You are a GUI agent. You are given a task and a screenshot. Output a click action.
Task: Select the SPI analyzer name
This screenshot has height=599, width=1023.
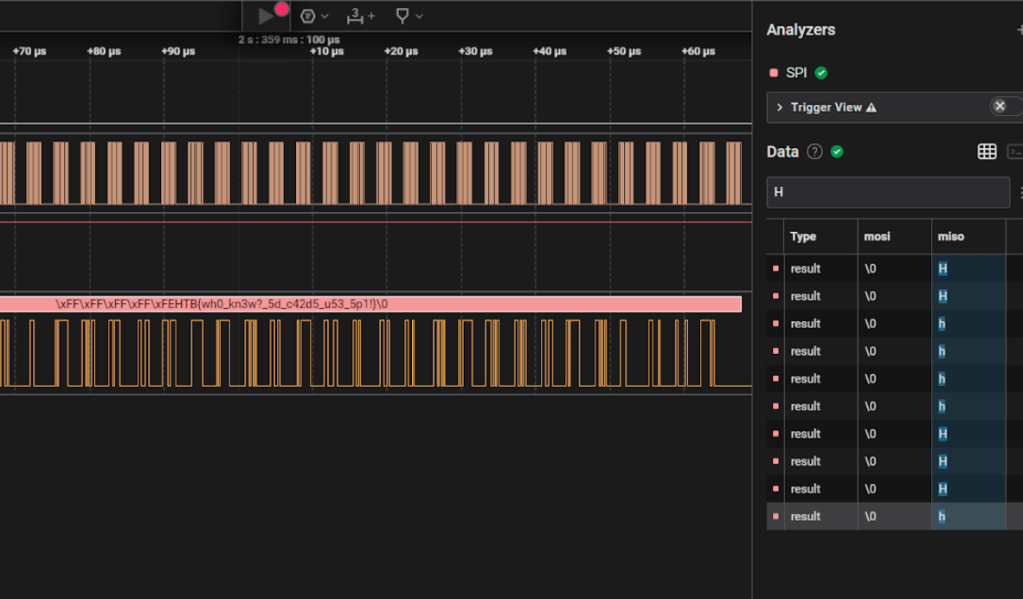pyautogui.click(x=796, y=73)
